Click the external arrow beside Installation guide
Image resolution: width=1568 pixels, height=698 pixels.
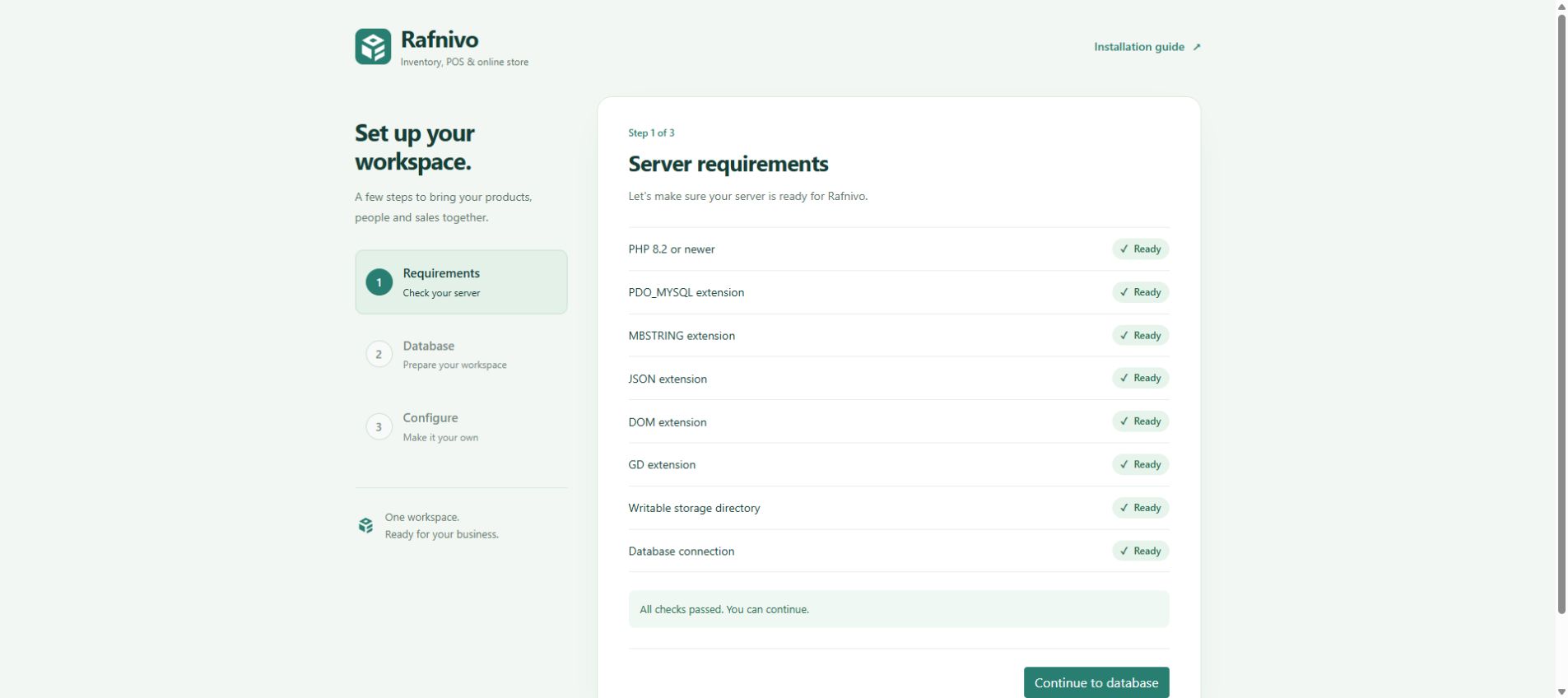point(1197,47)
